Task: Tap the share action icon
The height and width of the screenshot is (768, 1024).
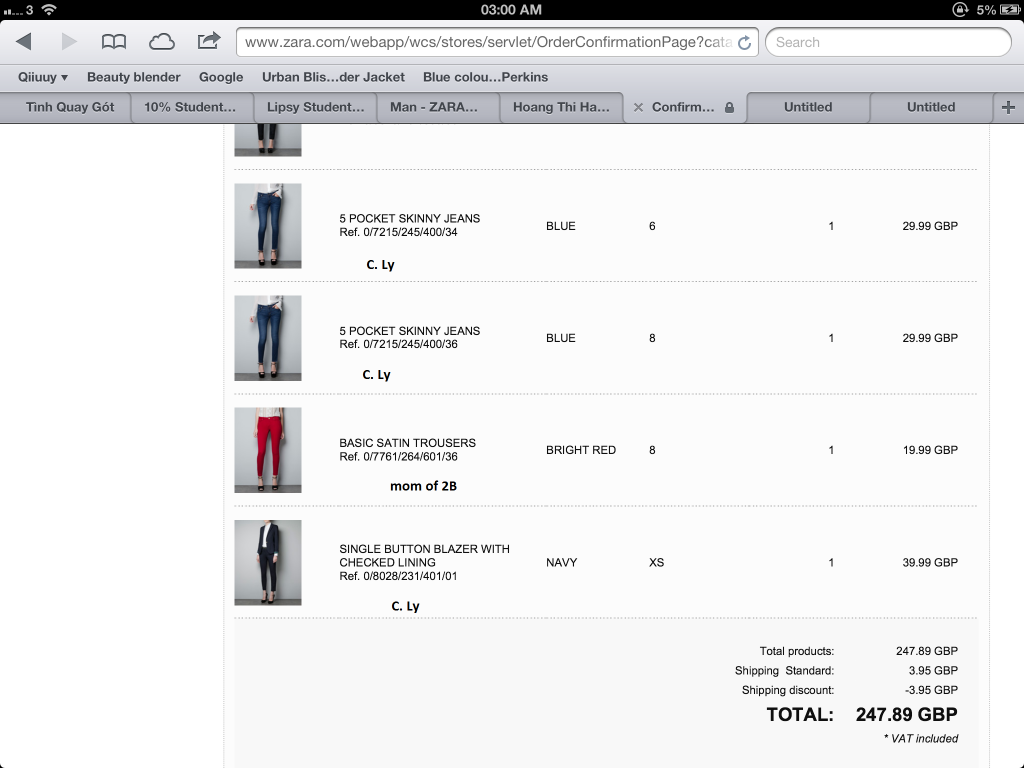Action: point(209,41)
